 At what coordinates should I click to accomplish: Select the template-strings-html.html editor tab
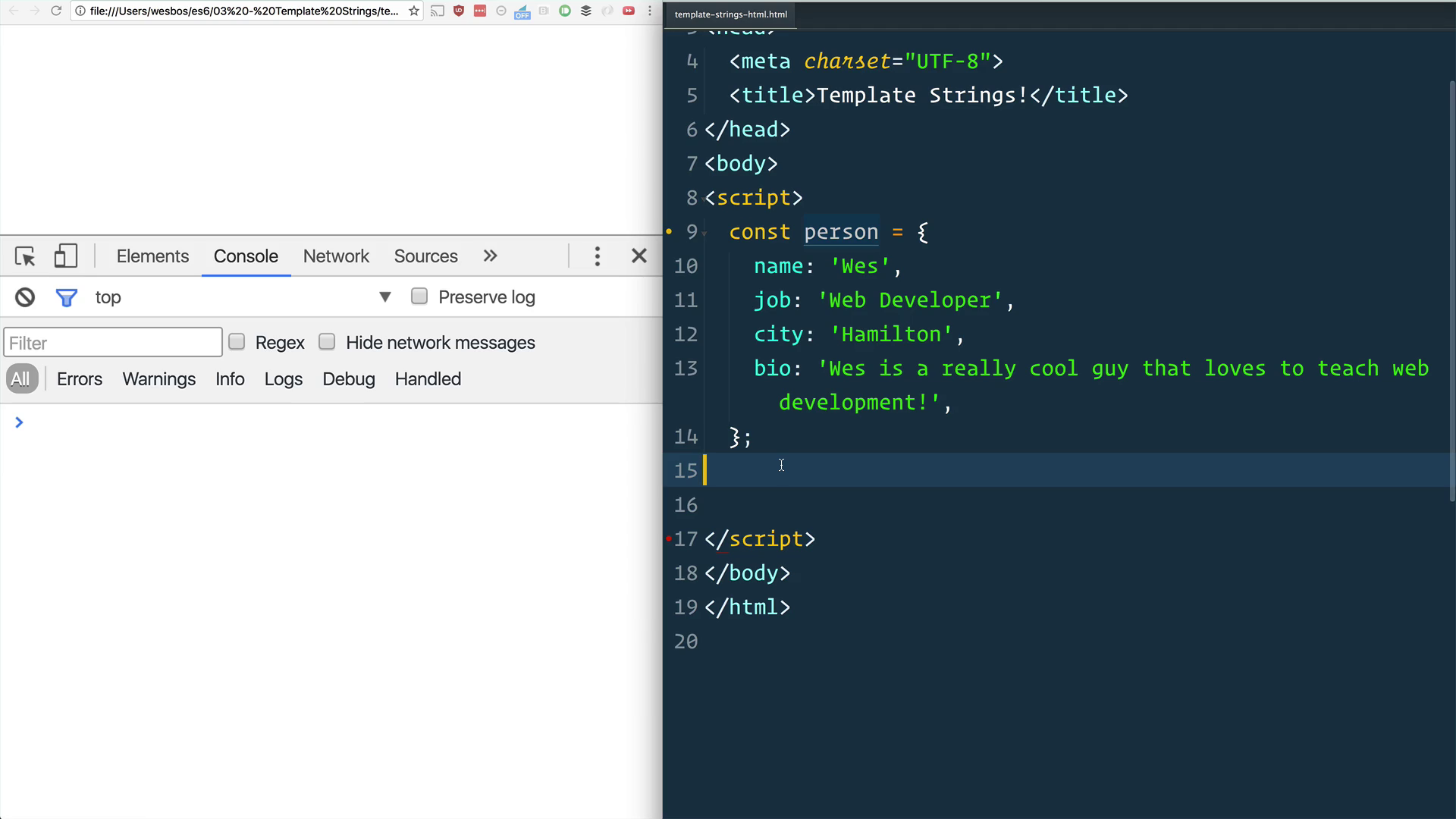(731, 14)
